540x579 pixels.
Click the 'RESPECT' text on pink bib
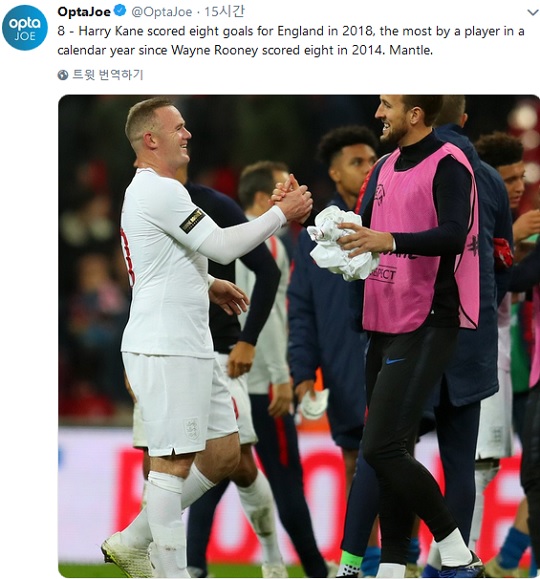382,275
